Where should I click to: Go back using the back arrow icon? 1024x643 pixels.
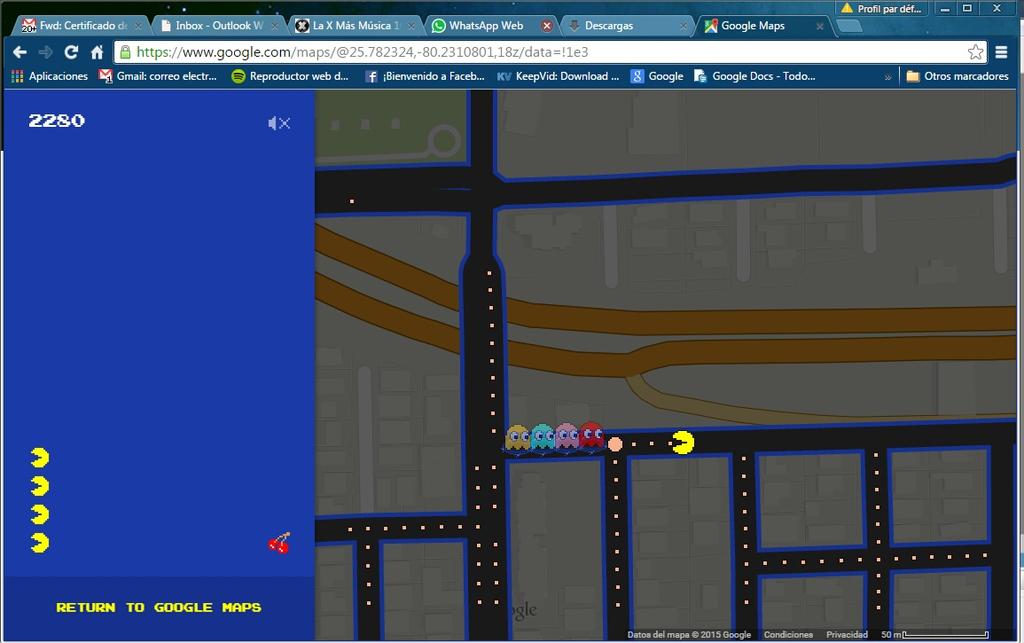click(x=18, y=51)
